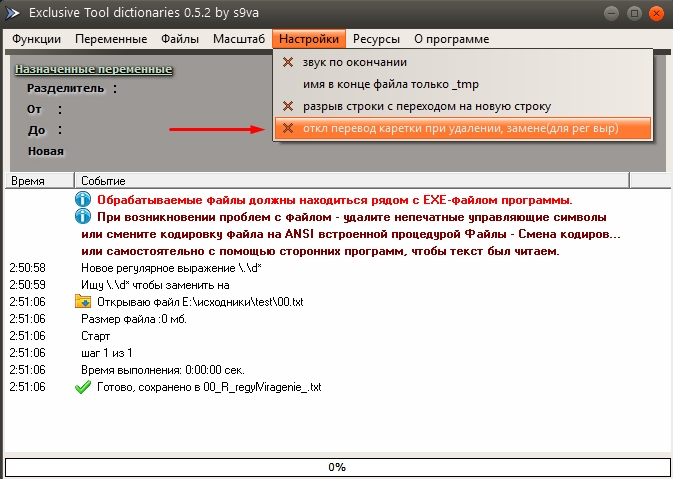Screen dimensions: 673x479
Task: Click the 'Событие' column header
Action: (x=104, y=180)
